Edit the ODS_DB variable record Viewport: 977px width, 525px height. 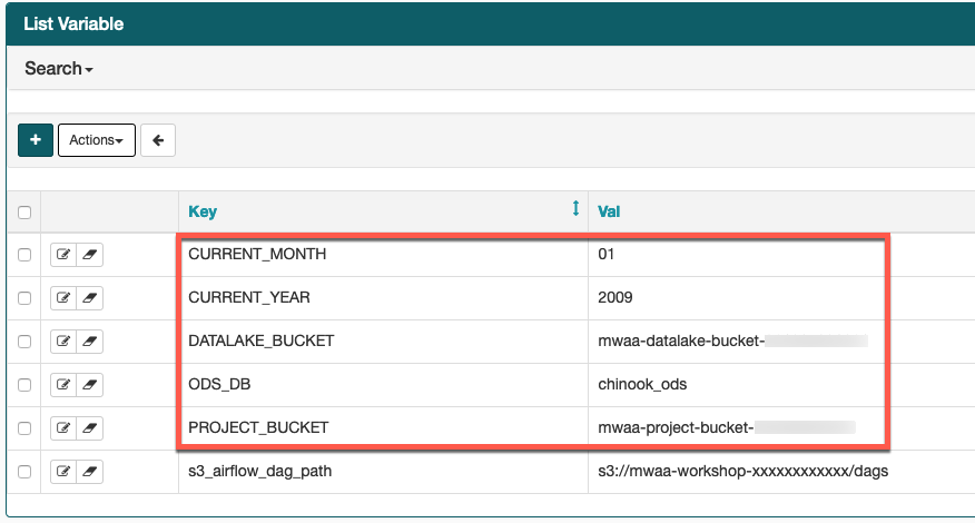point(64,384)
